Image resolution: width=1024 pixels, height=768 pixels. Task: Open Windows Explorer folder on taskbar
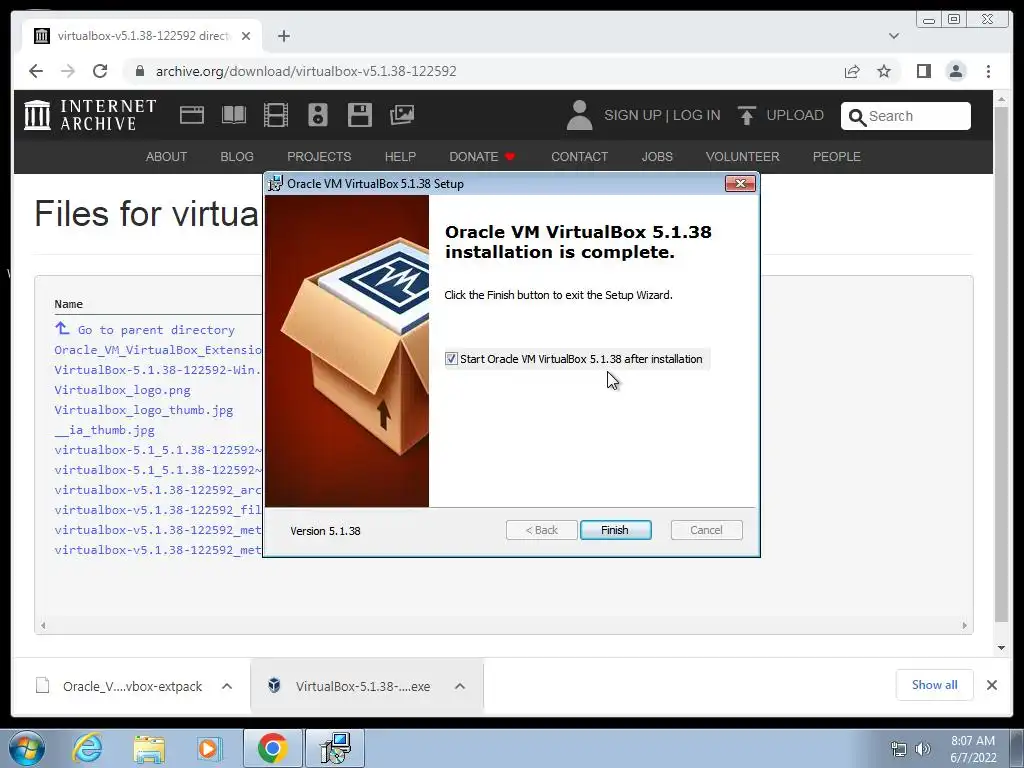click(149, 748)
